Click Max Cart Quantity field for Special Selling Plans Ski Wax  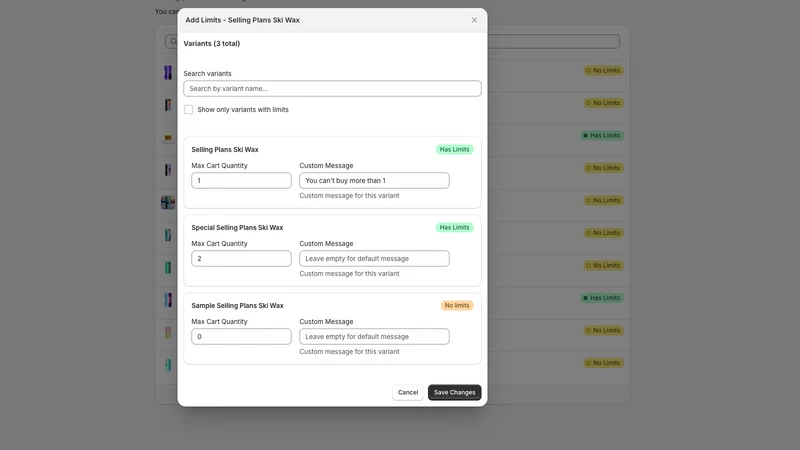coord(241,259)
